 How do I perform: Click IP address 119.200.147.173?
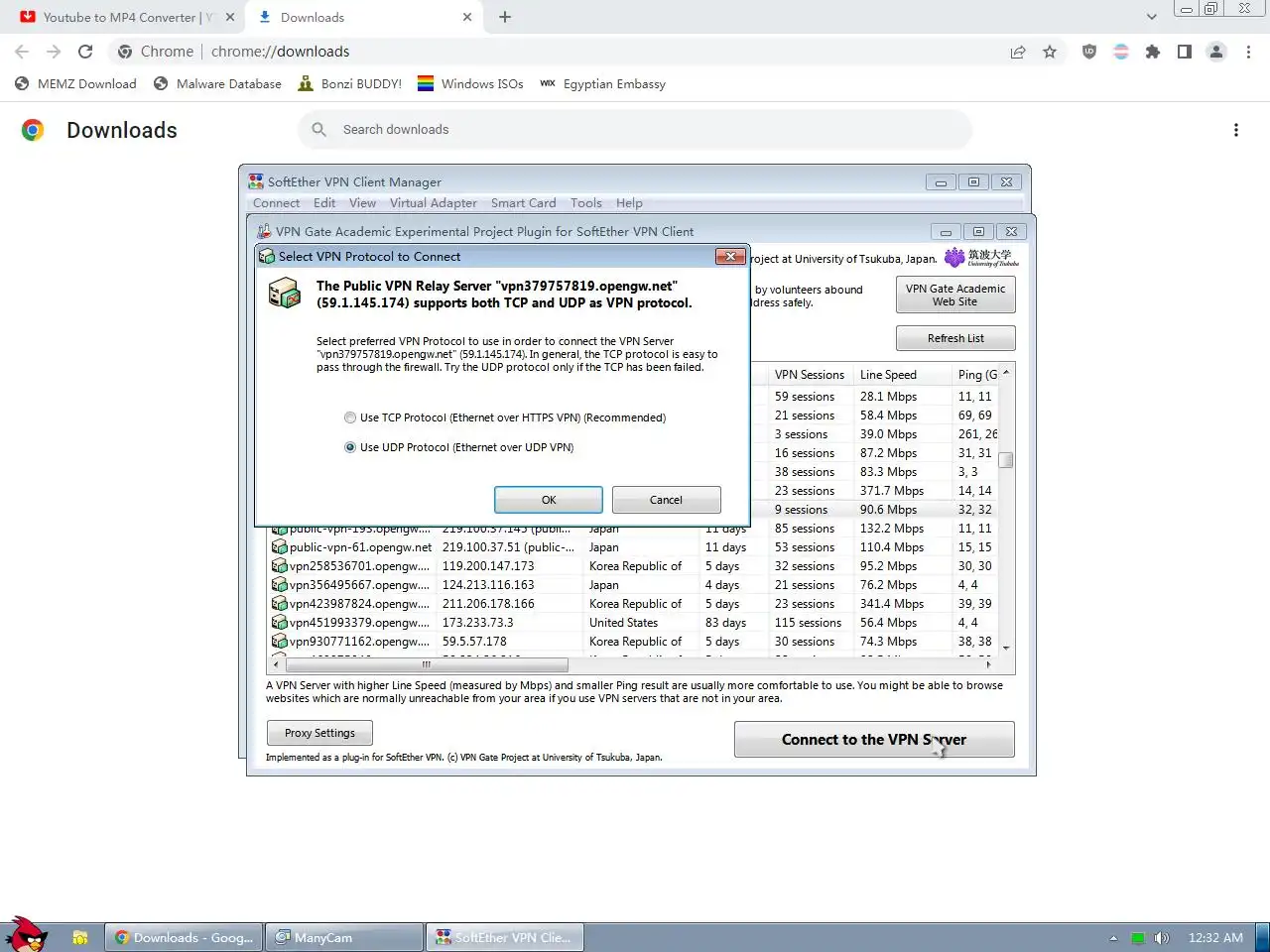(x=488, y=566)
